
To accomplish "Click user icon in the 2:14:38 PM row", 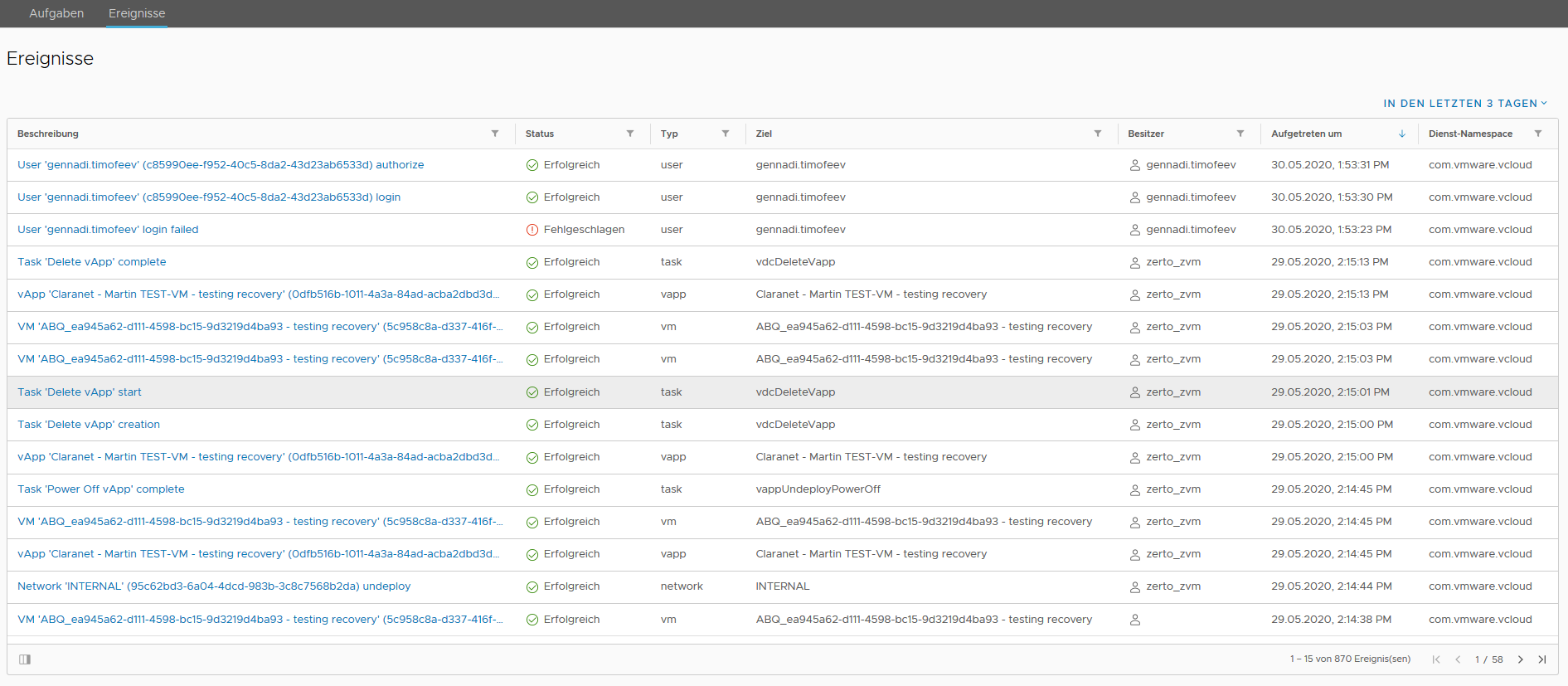I will click(x=1135, y=620).
